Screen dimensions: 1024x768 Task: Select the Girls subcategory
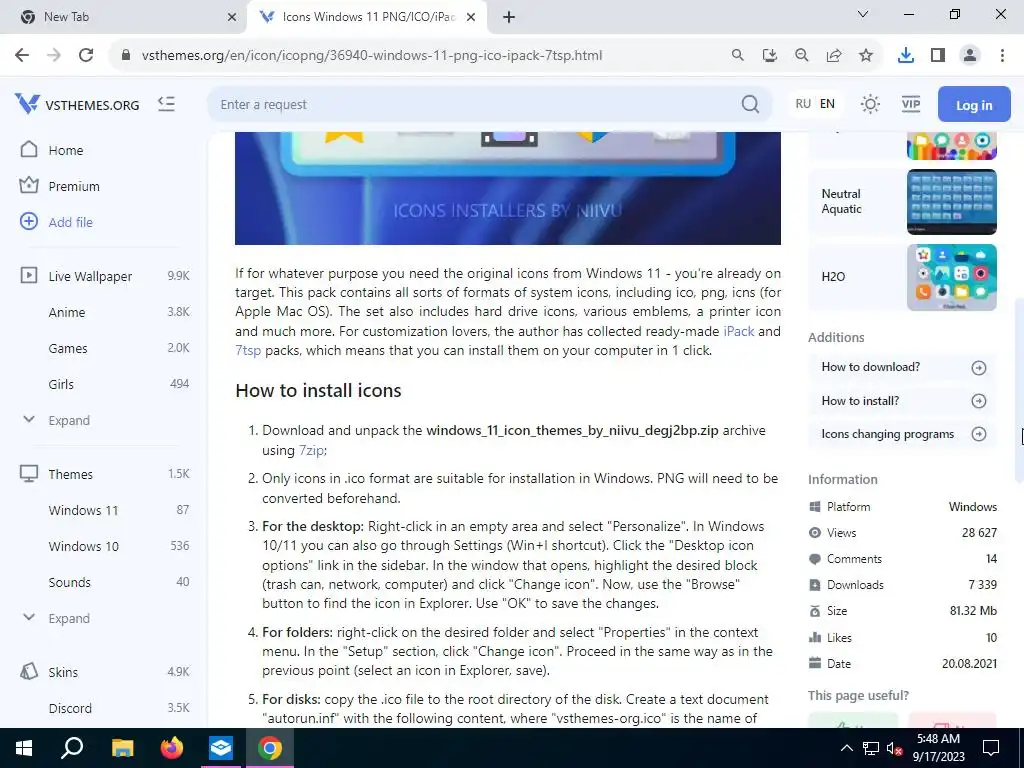(61, 384)
